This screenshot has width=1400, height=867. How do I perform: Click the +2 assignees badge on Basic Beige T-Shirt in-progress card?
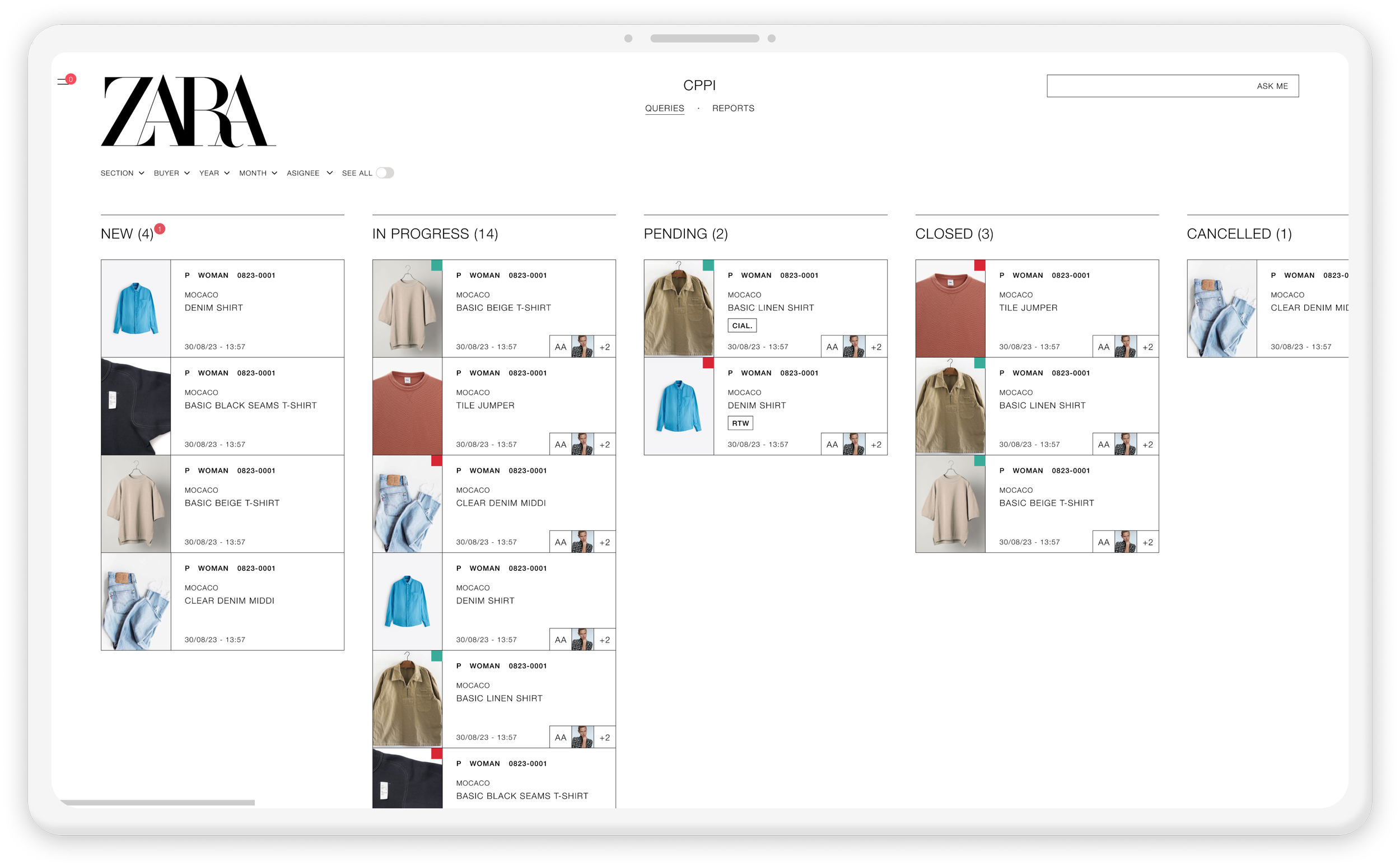tap(604, 347)
